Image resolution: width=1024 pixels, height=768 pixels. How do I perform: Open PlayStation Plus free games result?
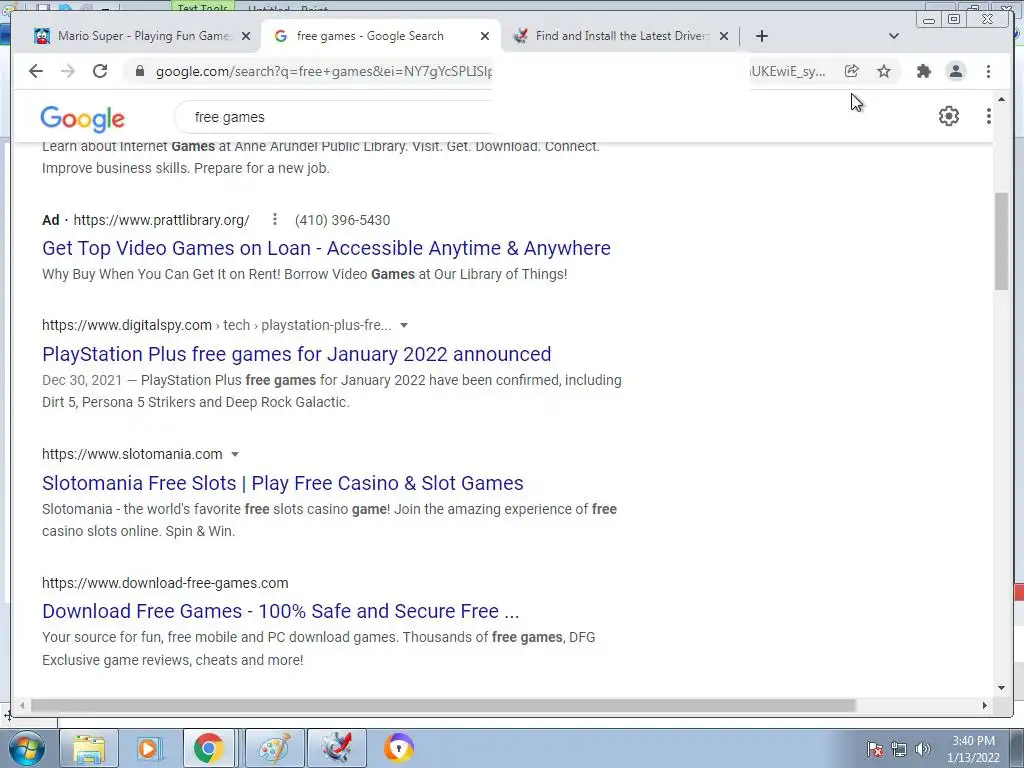point(296,354)
